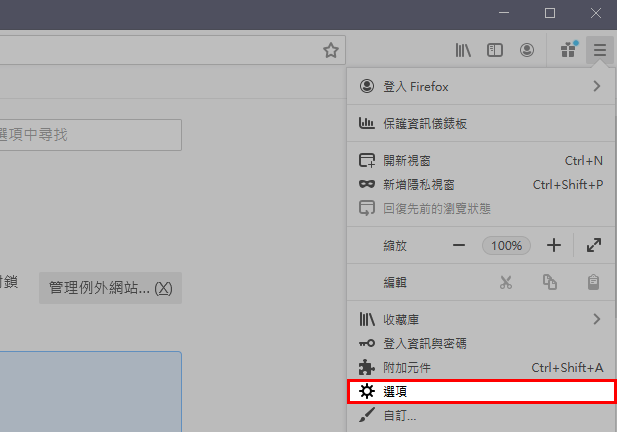Image resolution: width=617 pixels, height=432 pixels.
Task: Bookmark this page with the star icon
Action: (331, 50)
